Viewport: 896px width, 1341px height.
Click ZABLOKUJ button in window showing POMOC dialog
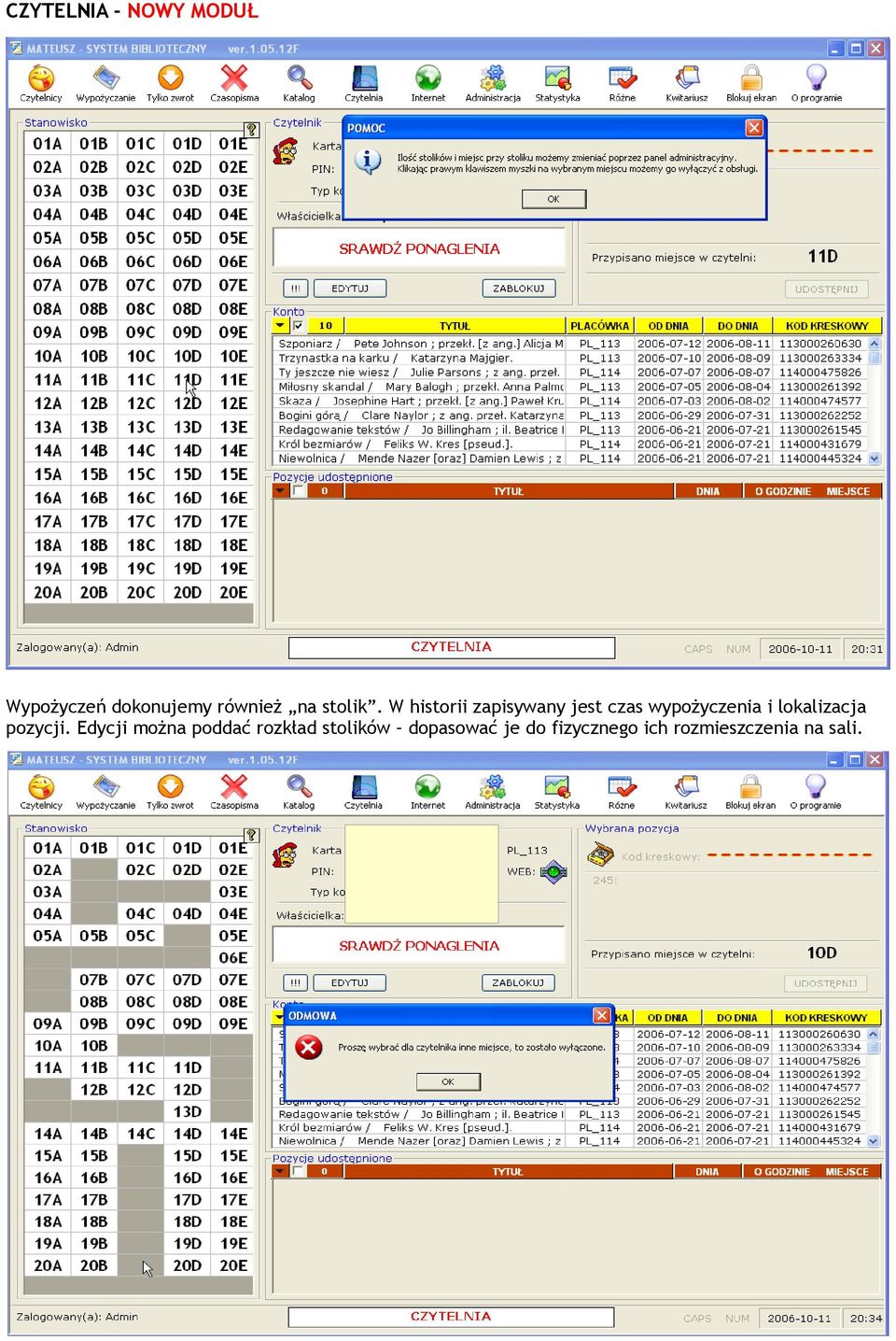pos(519,289)
